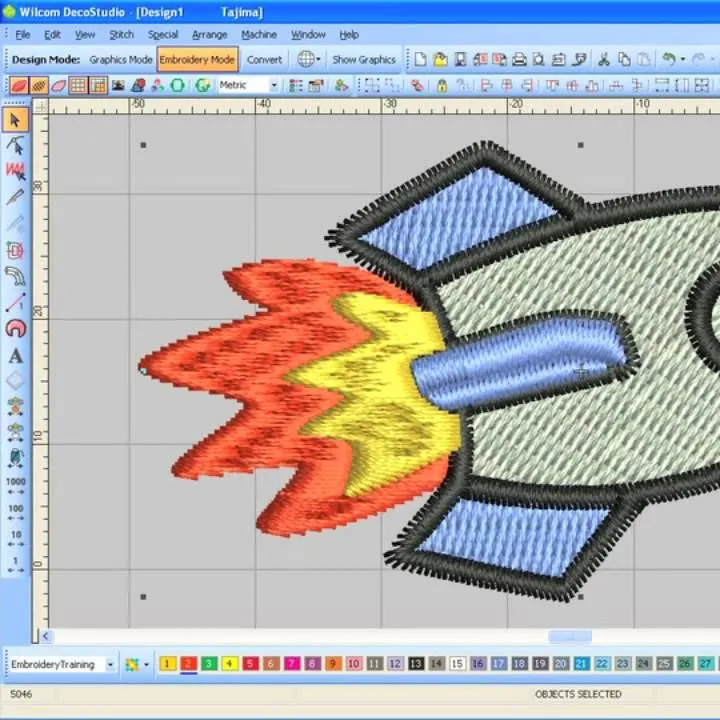Click the travel by 1 stitch tool
The height and width of the screenshot is (720, 720).
point(16,565)
